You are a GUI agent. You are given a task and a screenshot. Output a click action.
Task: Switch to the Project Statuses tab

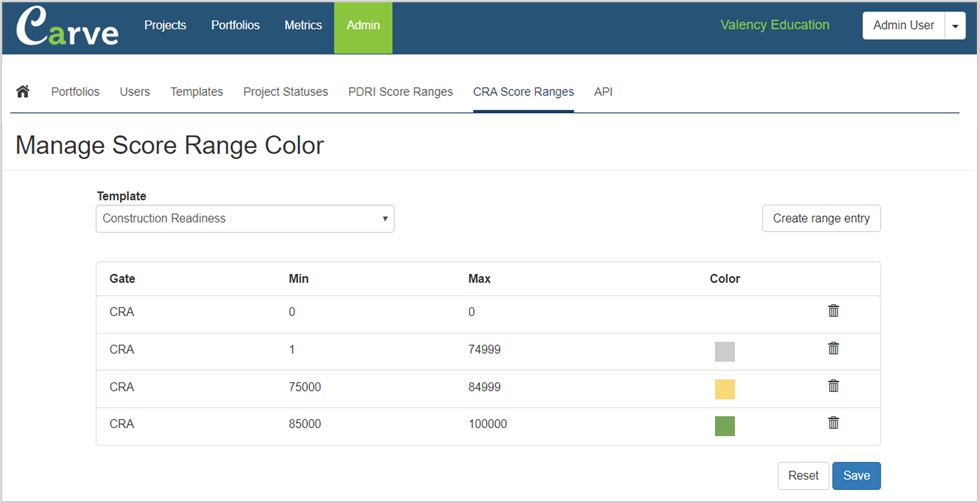click(285, 92)
